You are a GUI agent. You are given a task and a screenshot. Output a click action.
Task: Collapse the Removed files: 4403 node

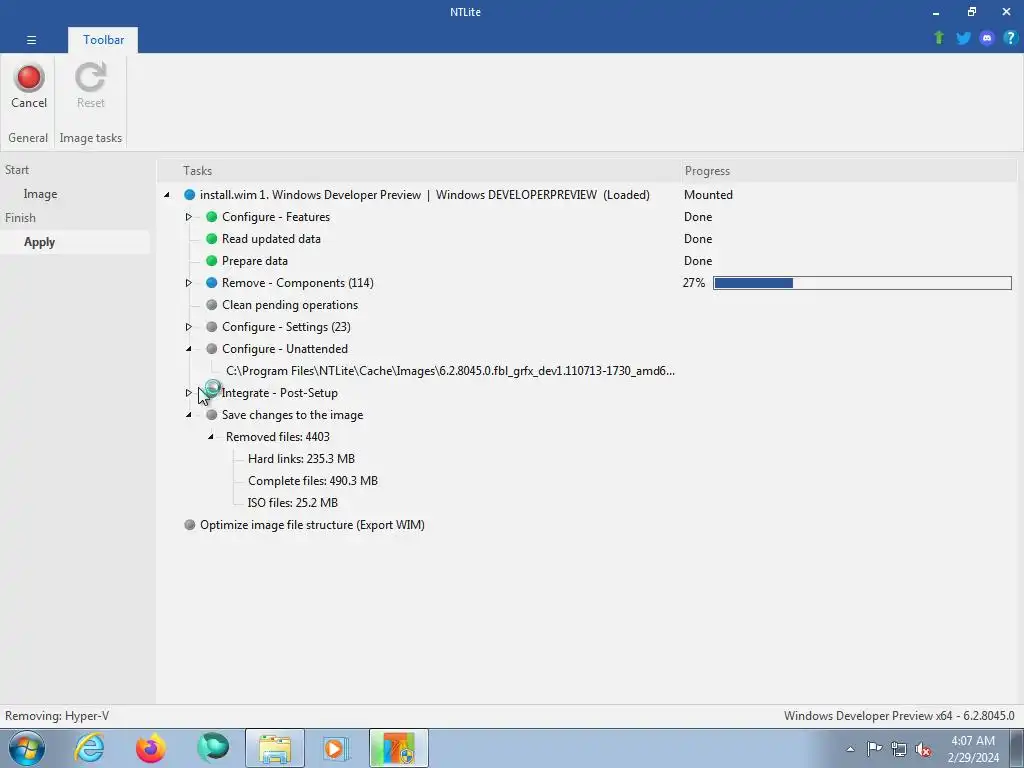[210, 437]
